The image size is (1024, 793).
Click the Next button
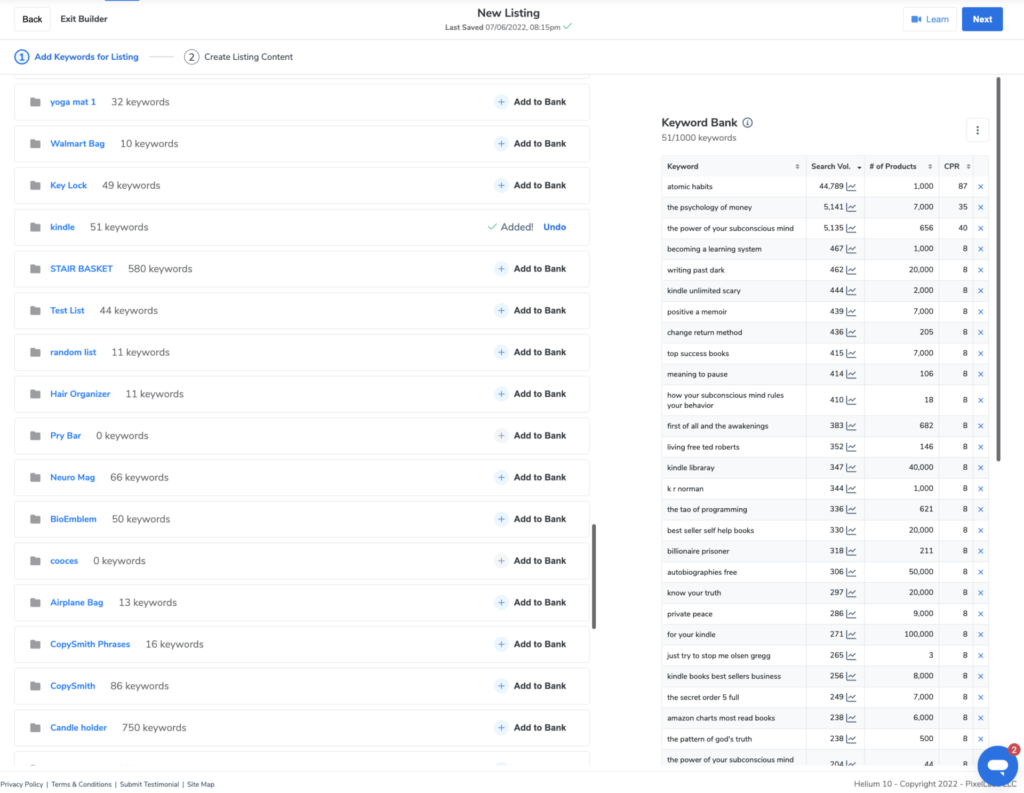coord(982,19)
